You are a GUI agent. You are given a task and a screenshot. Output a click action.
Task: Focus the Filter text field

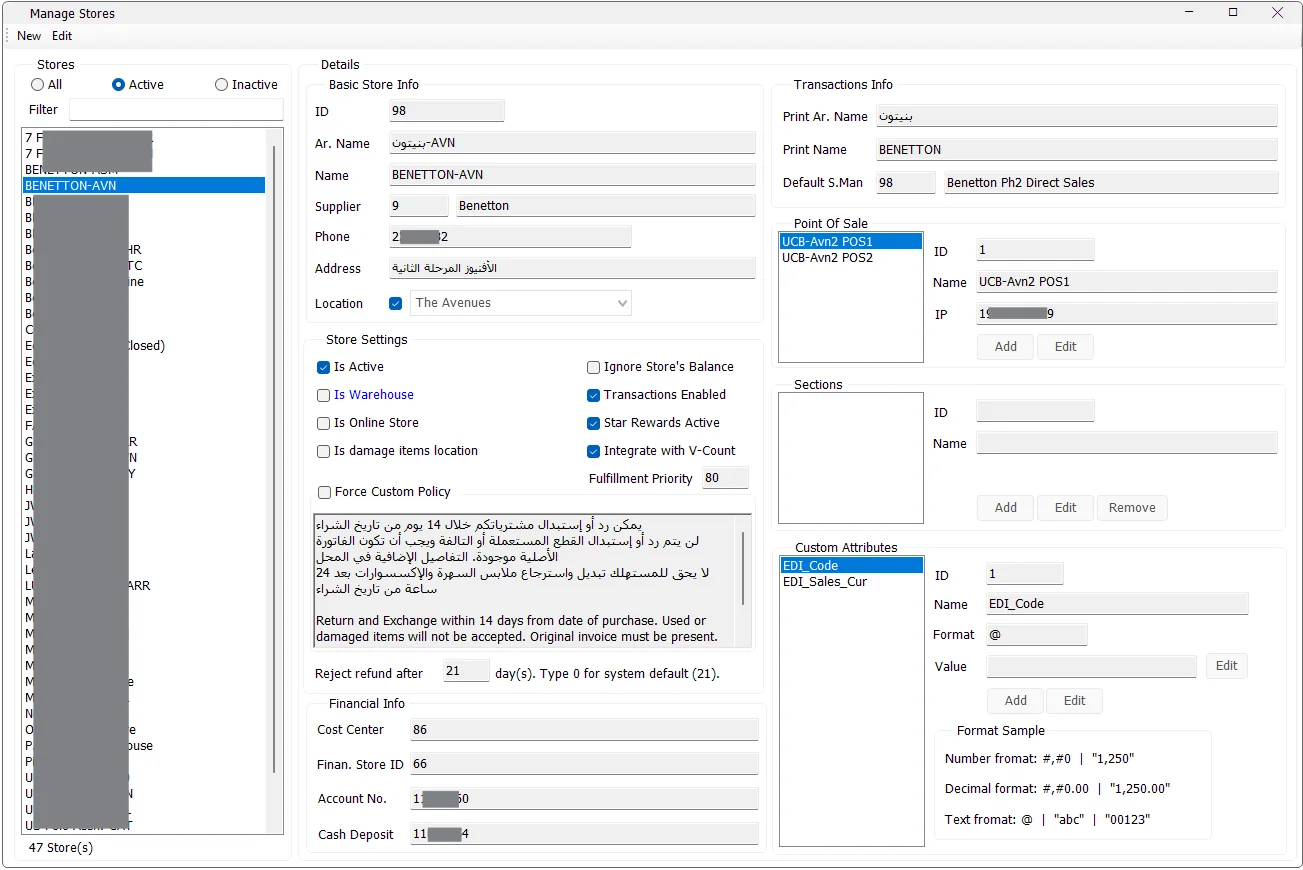[x=176, y=110]
